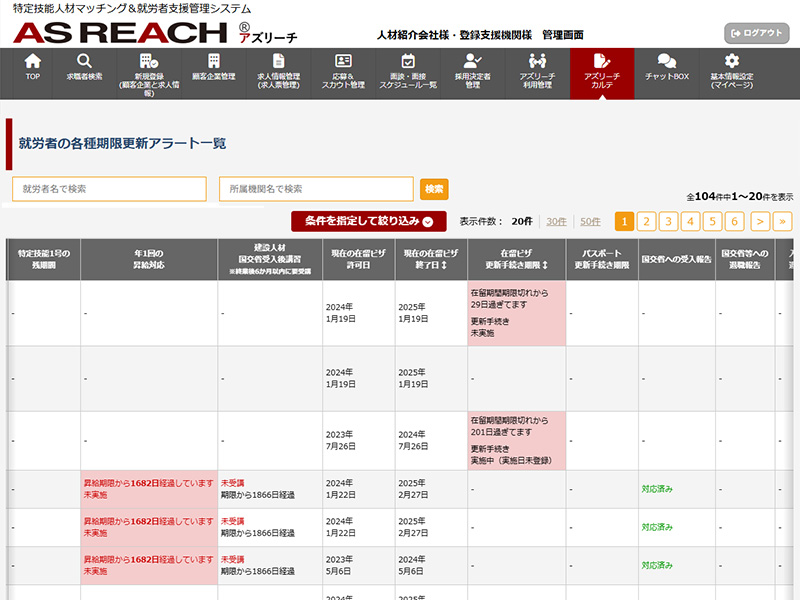
Task: Click the orange 検索 button
Action: (434, 189)
